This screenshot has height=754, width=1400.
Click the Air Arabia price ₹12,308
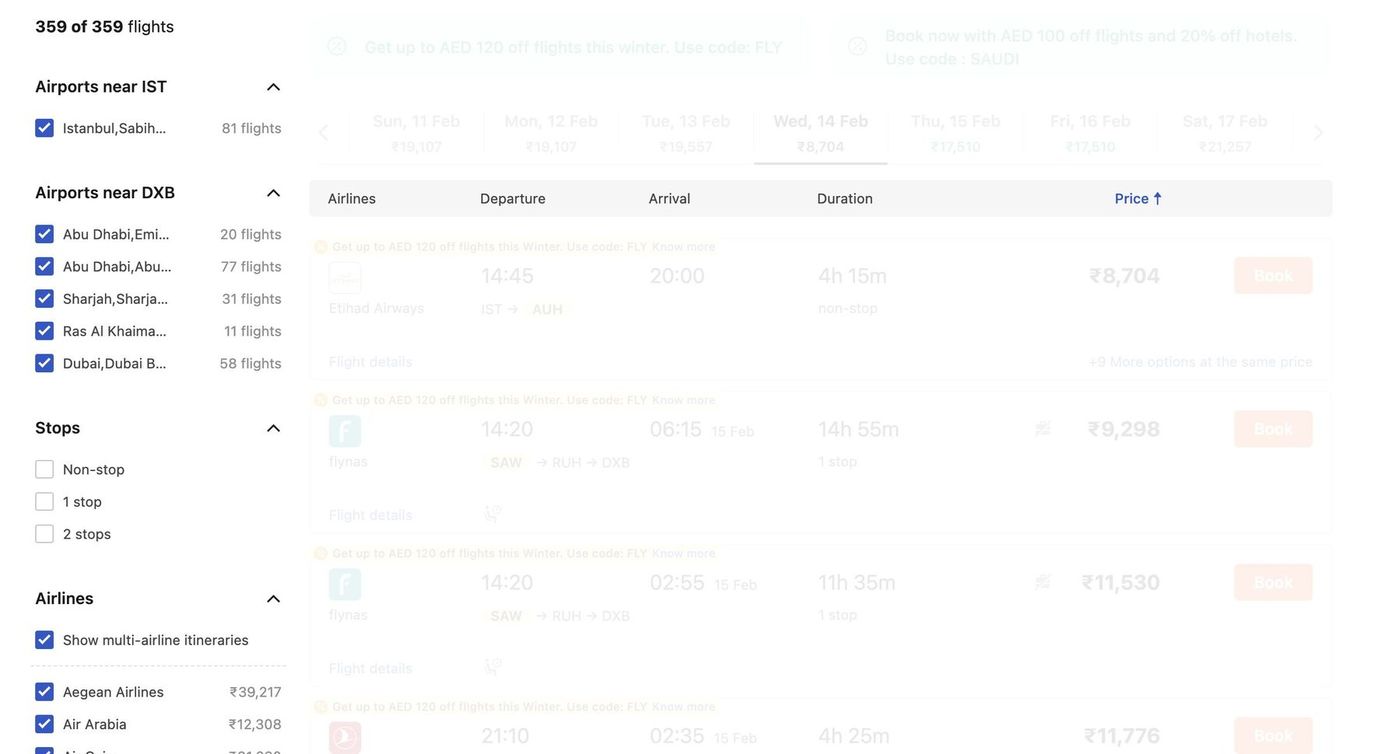tap(255, 724)
